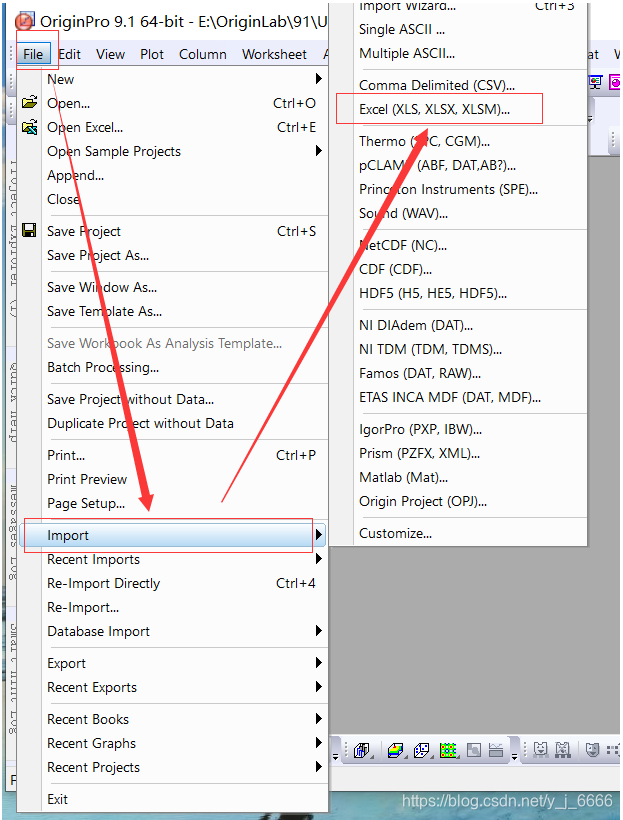Click Page Setup menu item

[x=86, y=504]
